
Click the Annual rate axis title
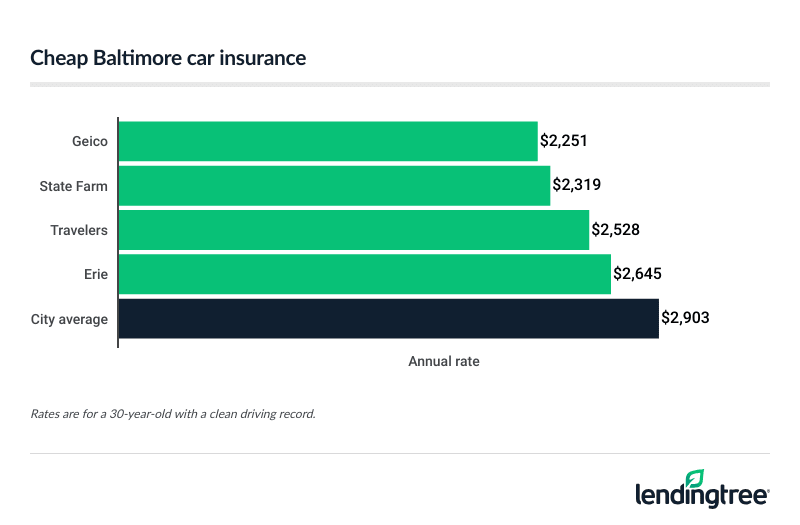[444, 362]
